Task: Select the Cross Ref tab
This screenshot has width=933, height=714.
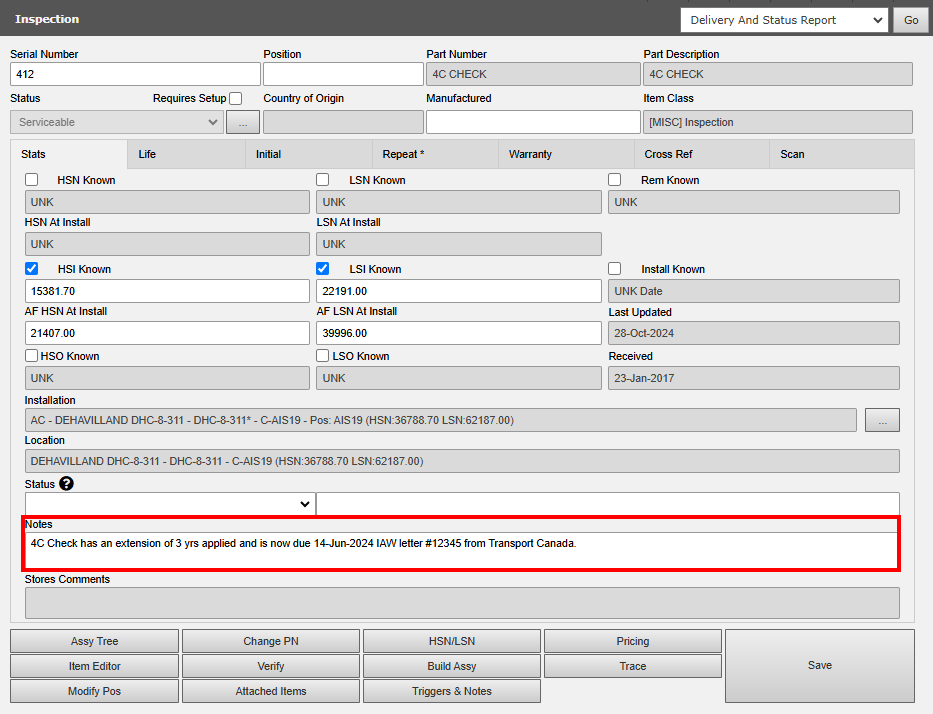Action: pyautogui.click(x=668, y=154)
